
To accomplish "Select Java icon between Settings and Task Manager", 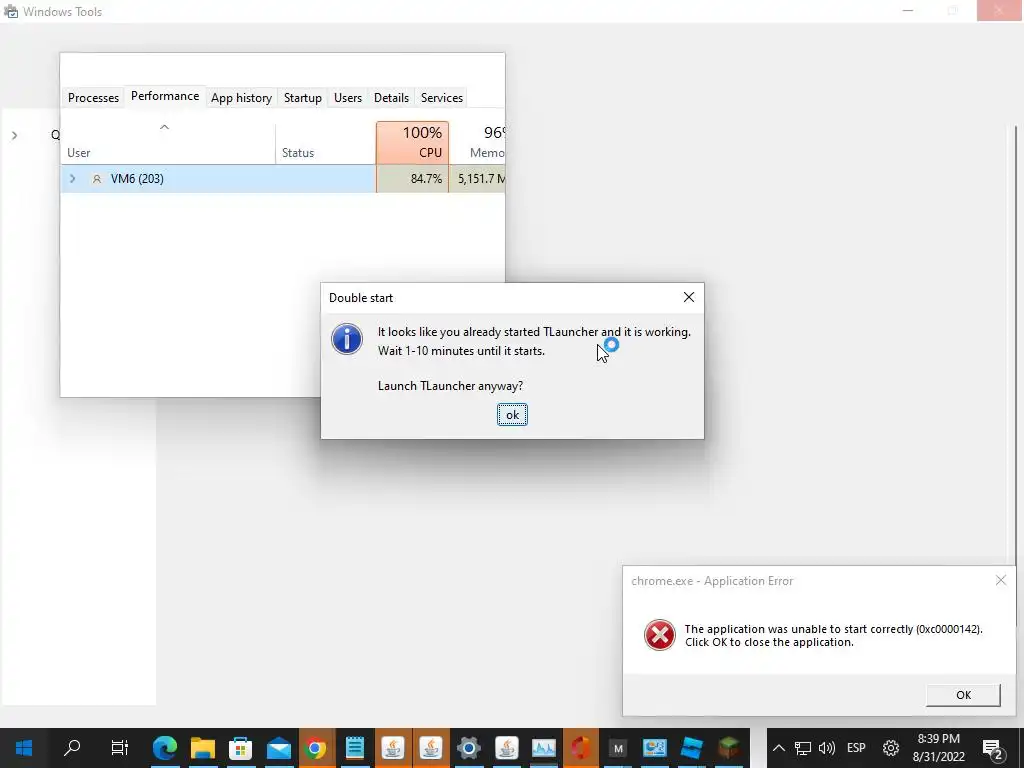I will coord(507,748).
